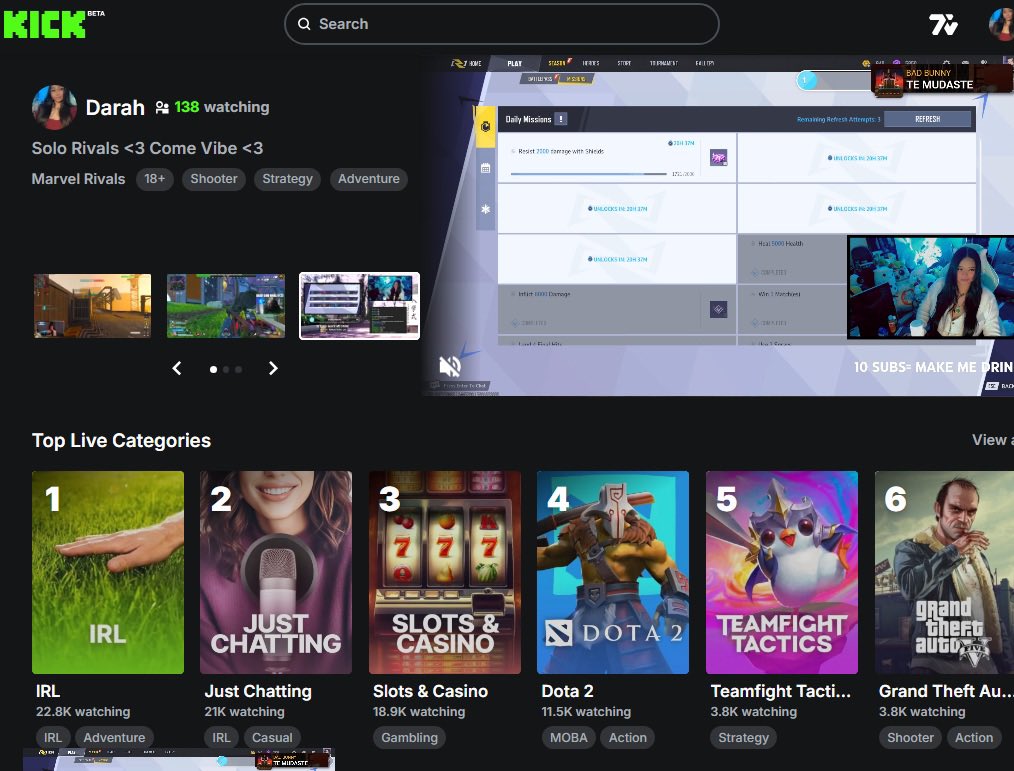Open the 7TV extension icon
1014x771 pixels.
943,25
